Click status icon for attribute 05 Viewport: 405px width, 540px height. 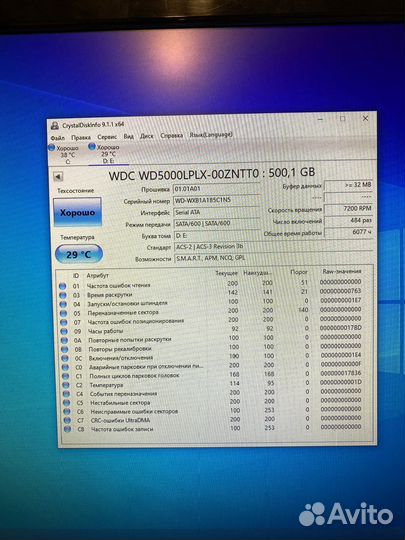coord(63,313)
